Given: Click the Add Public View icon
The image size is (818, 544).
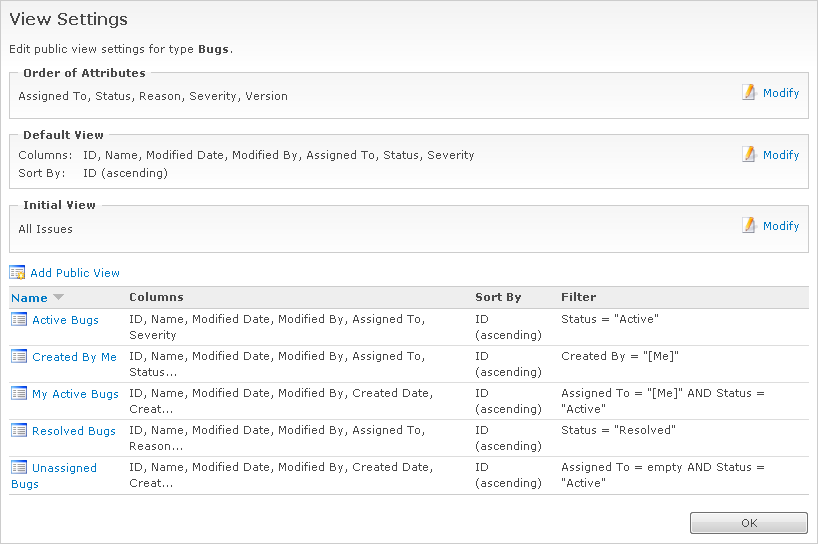Looking at the screenshot, I should point(17,272).
